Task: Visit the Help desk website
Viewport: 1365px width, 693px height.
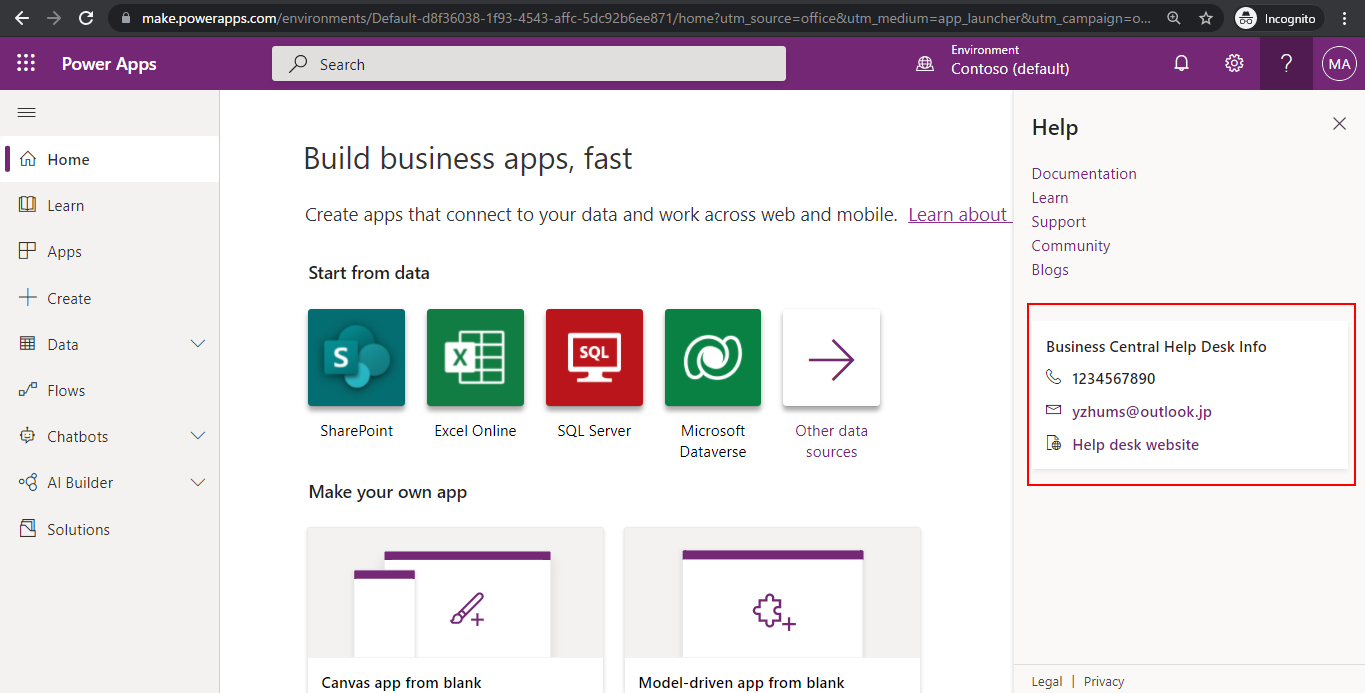Action: [1135, 444]
